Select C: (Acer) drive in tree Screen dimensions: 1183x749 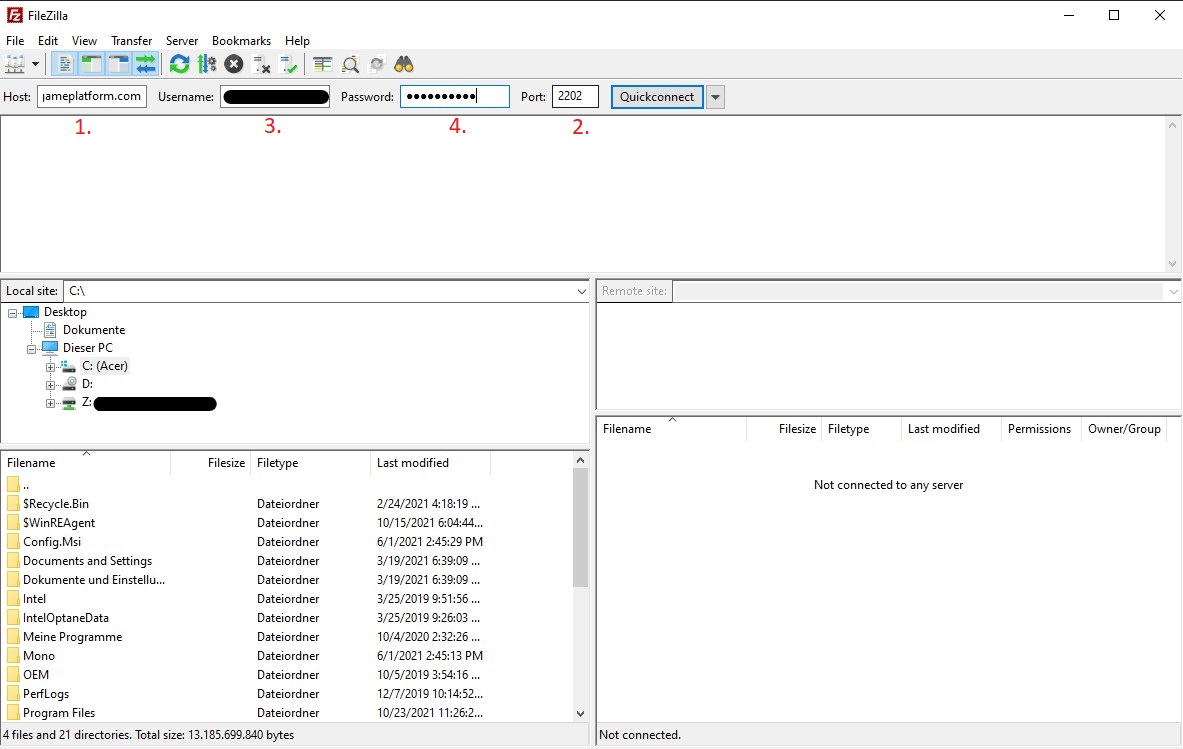click(x=105, y=366)
